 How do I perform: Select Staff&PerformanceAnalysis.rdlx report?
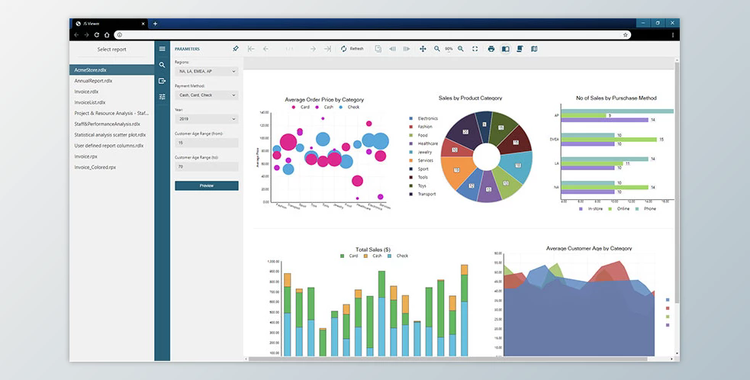tap(107, 124)
